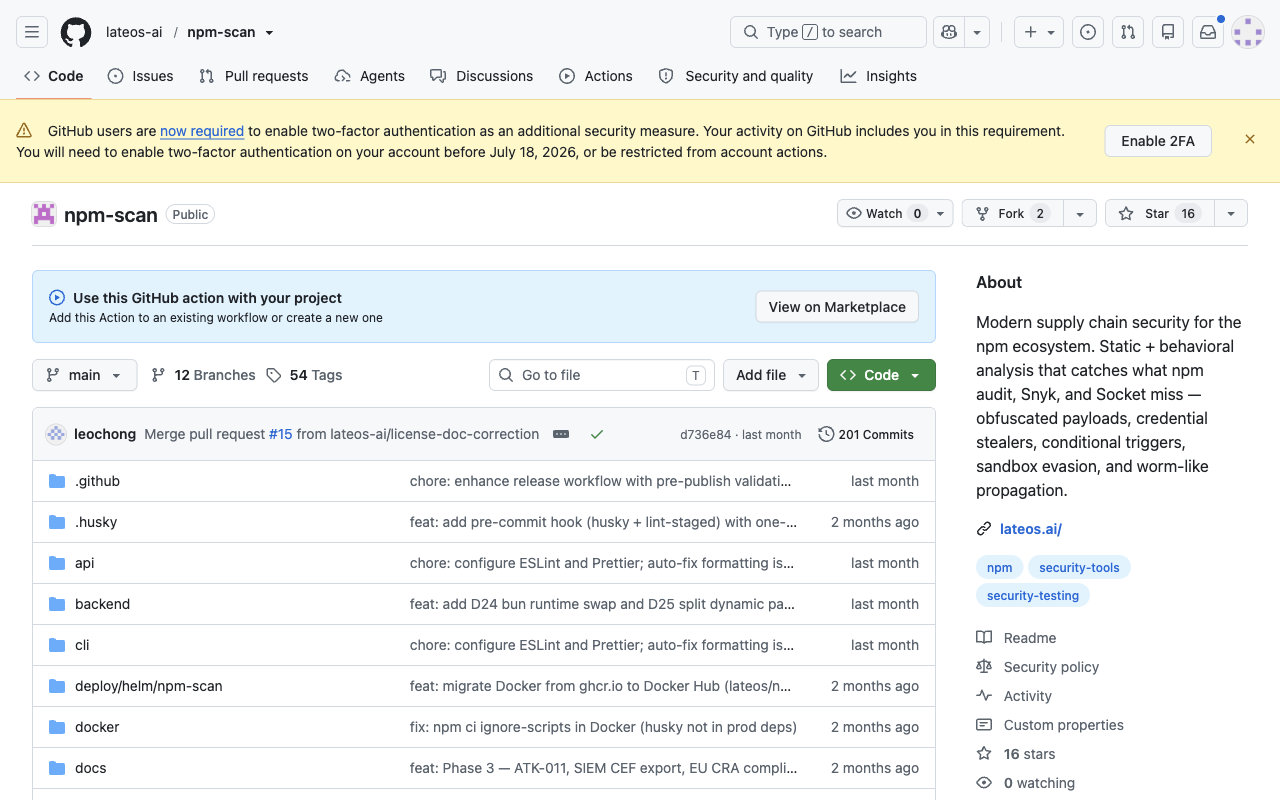Open the green Code dropdown button

coord(881,375)
